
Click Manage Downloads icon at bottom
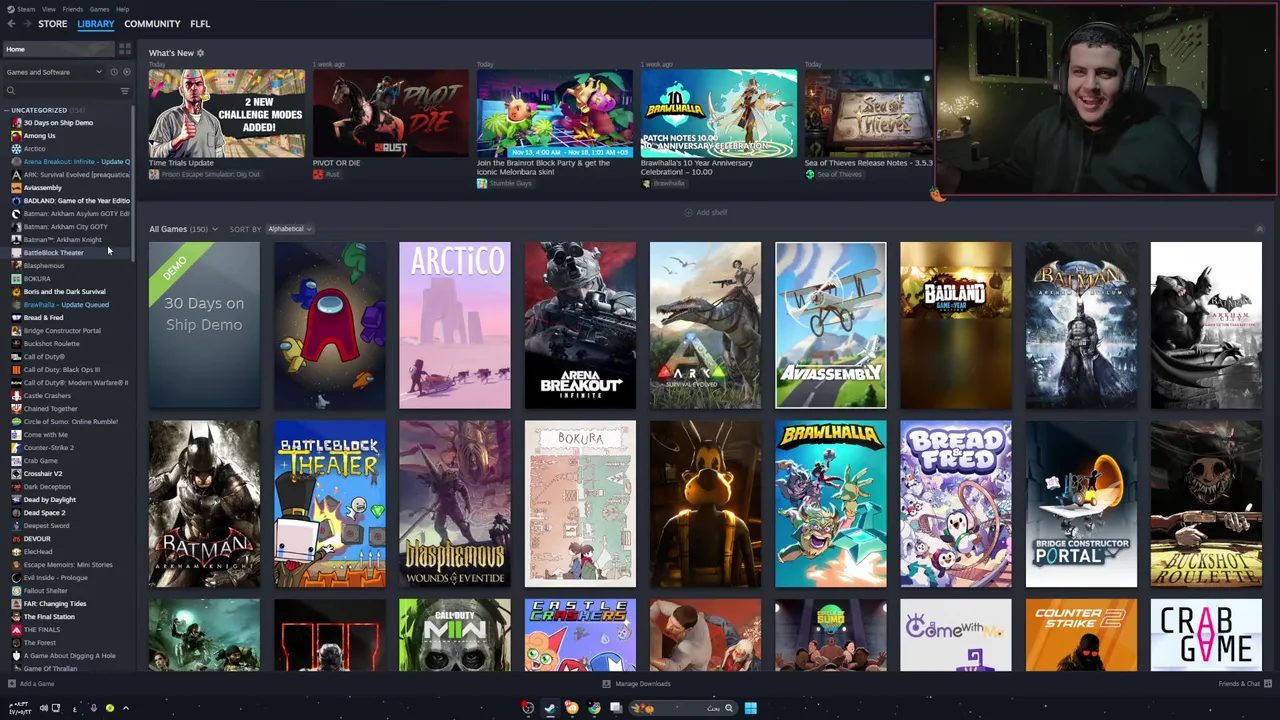point(606,684)
